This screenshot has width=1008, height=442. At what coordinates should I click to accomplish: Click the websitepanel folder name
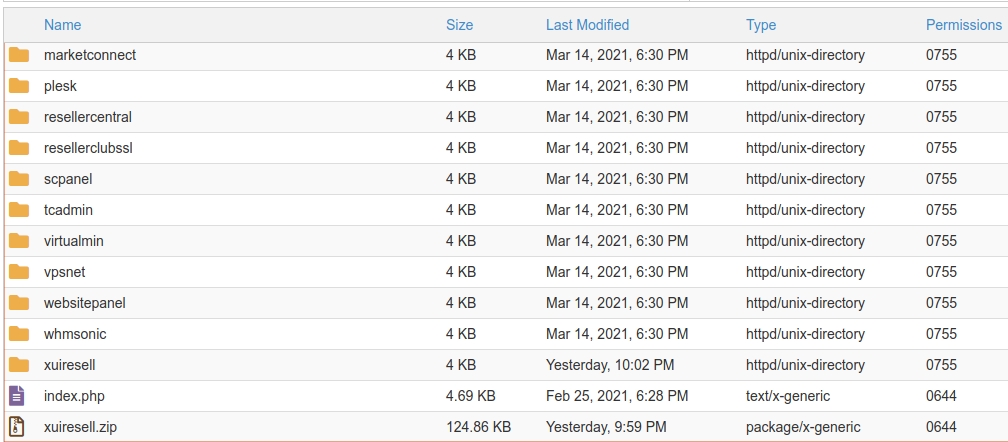click(85, 303)
